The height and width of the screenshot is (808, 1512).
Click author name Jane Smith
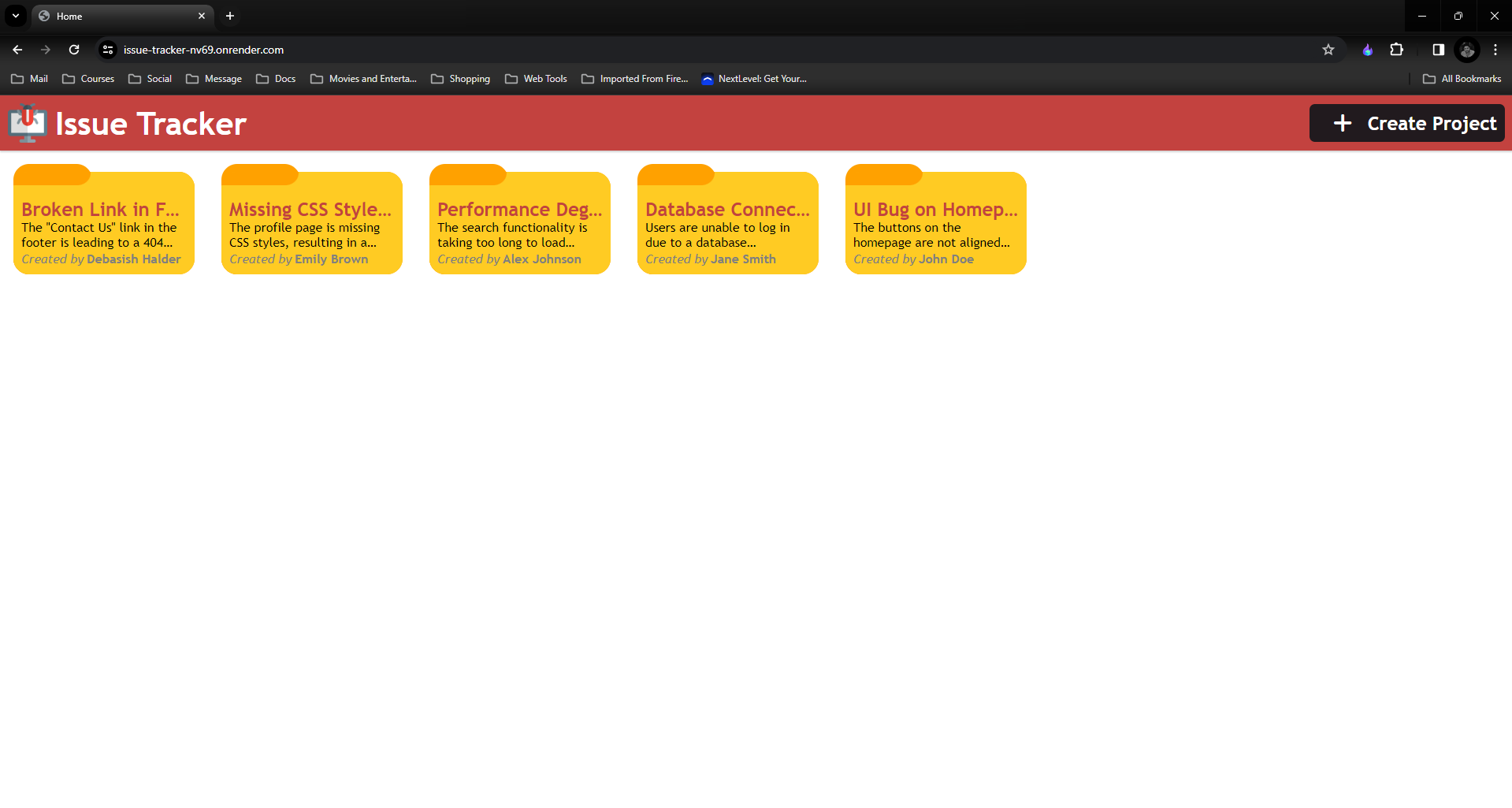tap(744, 259)
